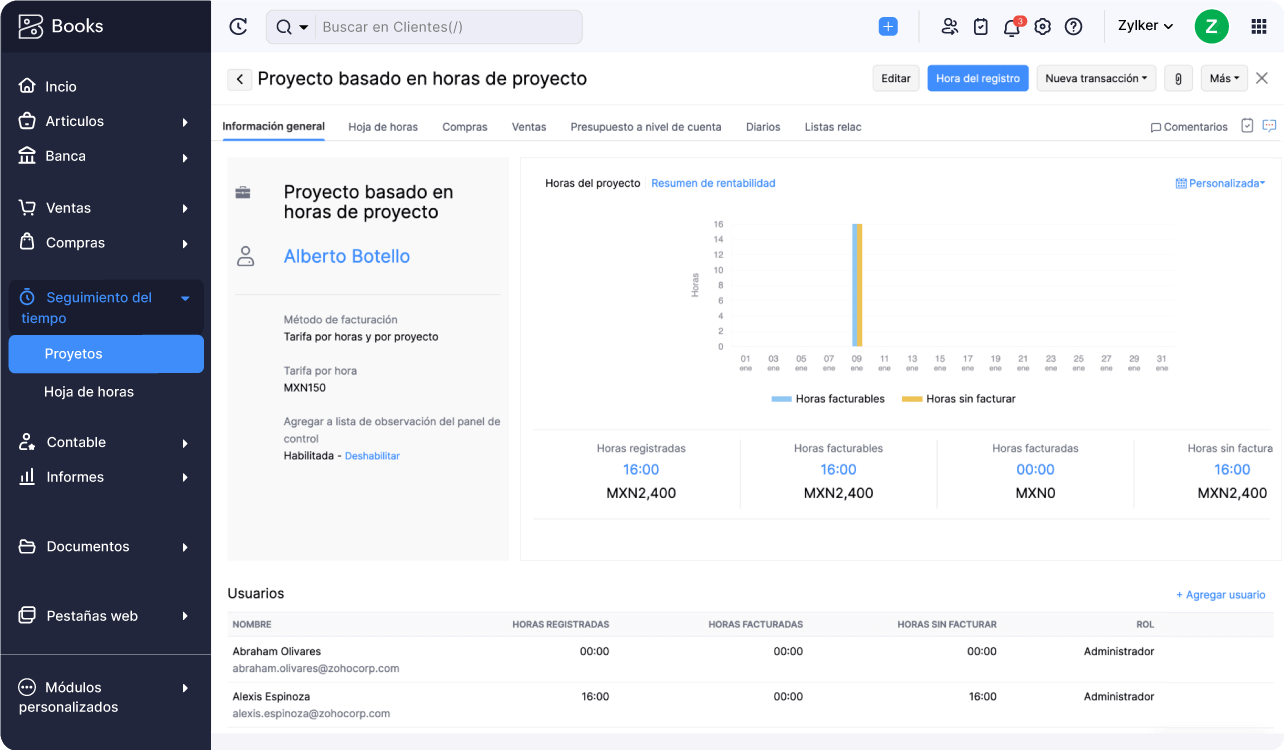Expand the Nueva transacción dropdown
Screen dimensions: 1284x750
tap(1096, 78)
